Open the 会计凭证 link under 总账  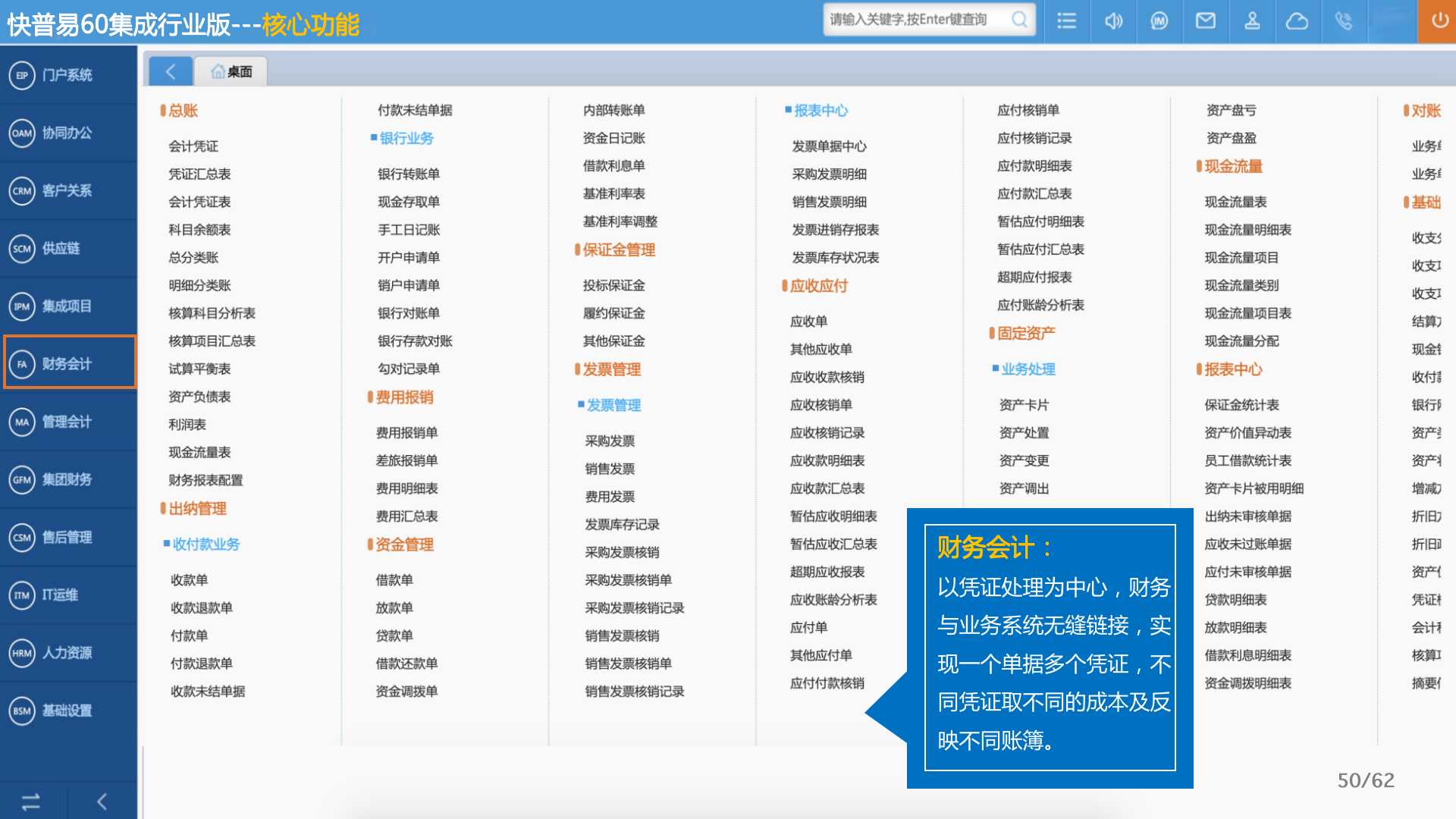pos(193,146)
